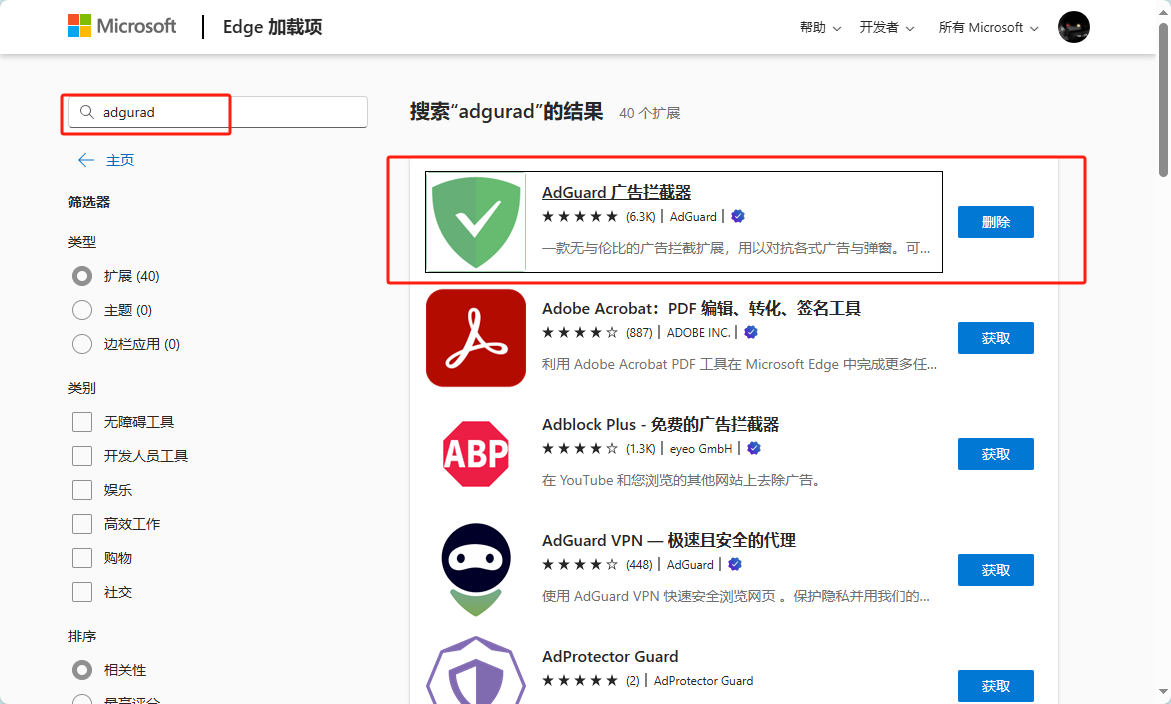Image resolution: width=1171 pixels, height=704 pixels.
Task: Open AdGuard 广告拦截器 shield icon
Action: pyautogui.click(x=476, y=222)
